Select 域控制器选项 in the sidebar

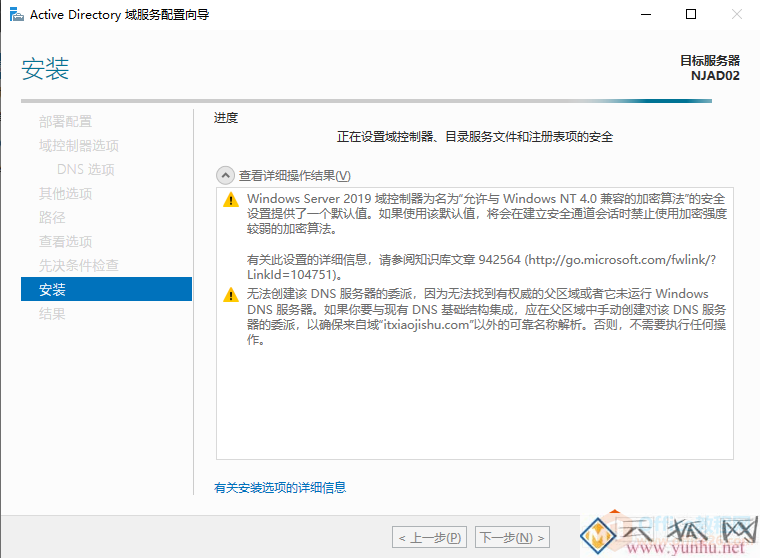tap(79, 145)
